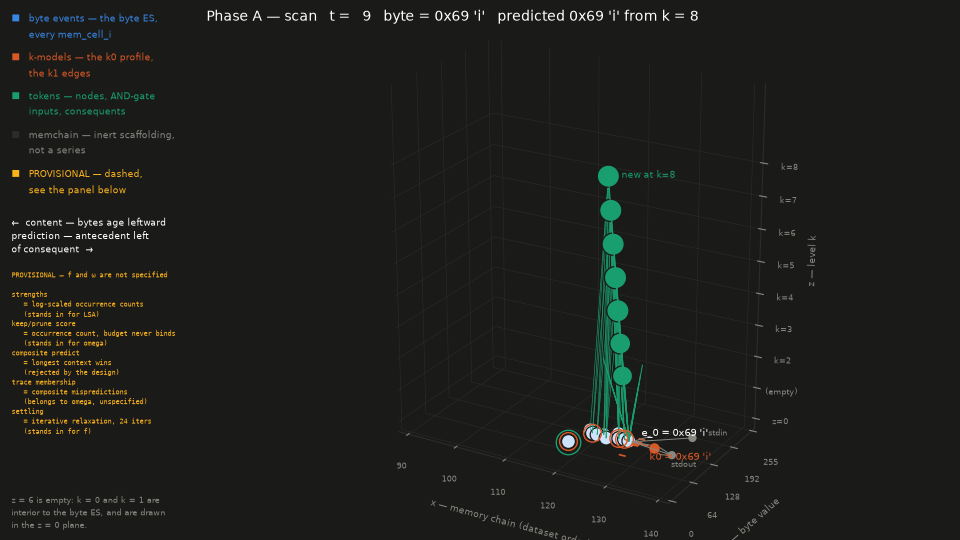
Task: Click the 'z=0' axis tick label
Action: pyautogui.click(x=780, y=421)
